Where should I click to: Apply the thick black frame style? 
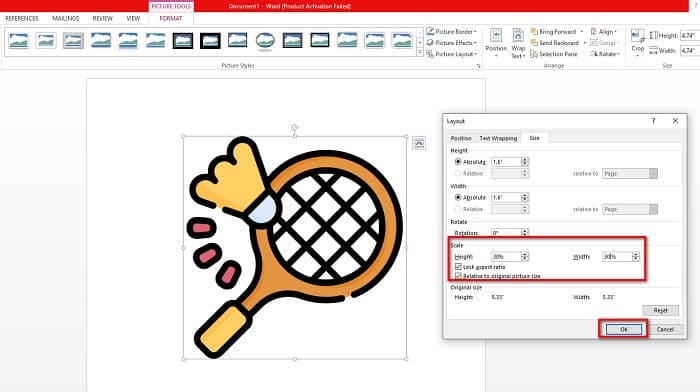click(210, 41)
